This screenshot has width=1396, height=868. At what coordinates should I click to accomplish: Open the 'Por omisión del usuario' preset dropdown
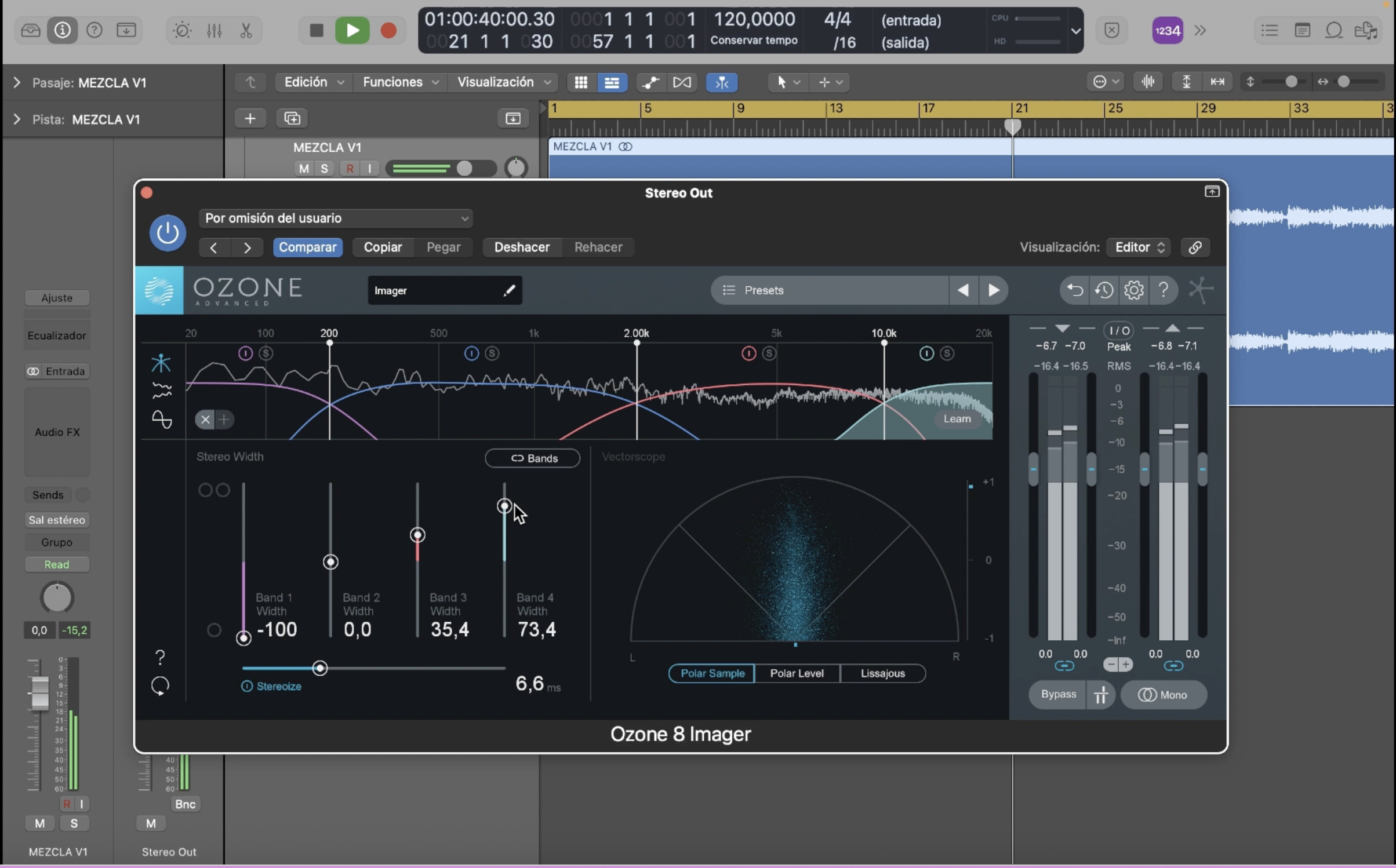point(336,218)
